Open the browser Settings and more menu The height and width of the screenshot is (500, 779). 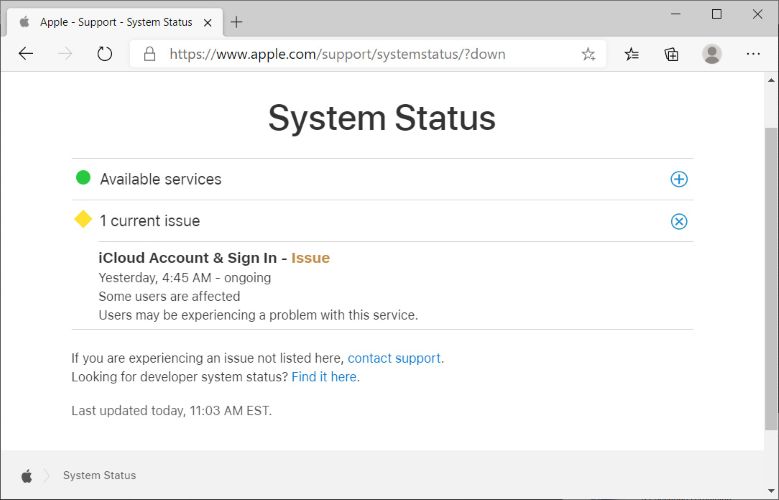tap(753, 54)
